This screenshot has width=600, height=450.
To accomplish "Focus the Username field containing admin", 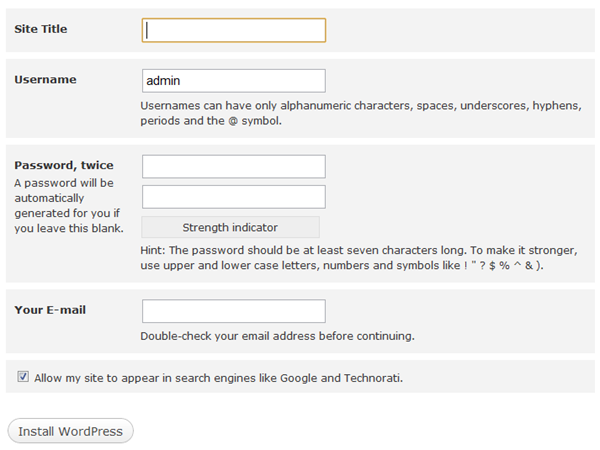I will point(233,80).
